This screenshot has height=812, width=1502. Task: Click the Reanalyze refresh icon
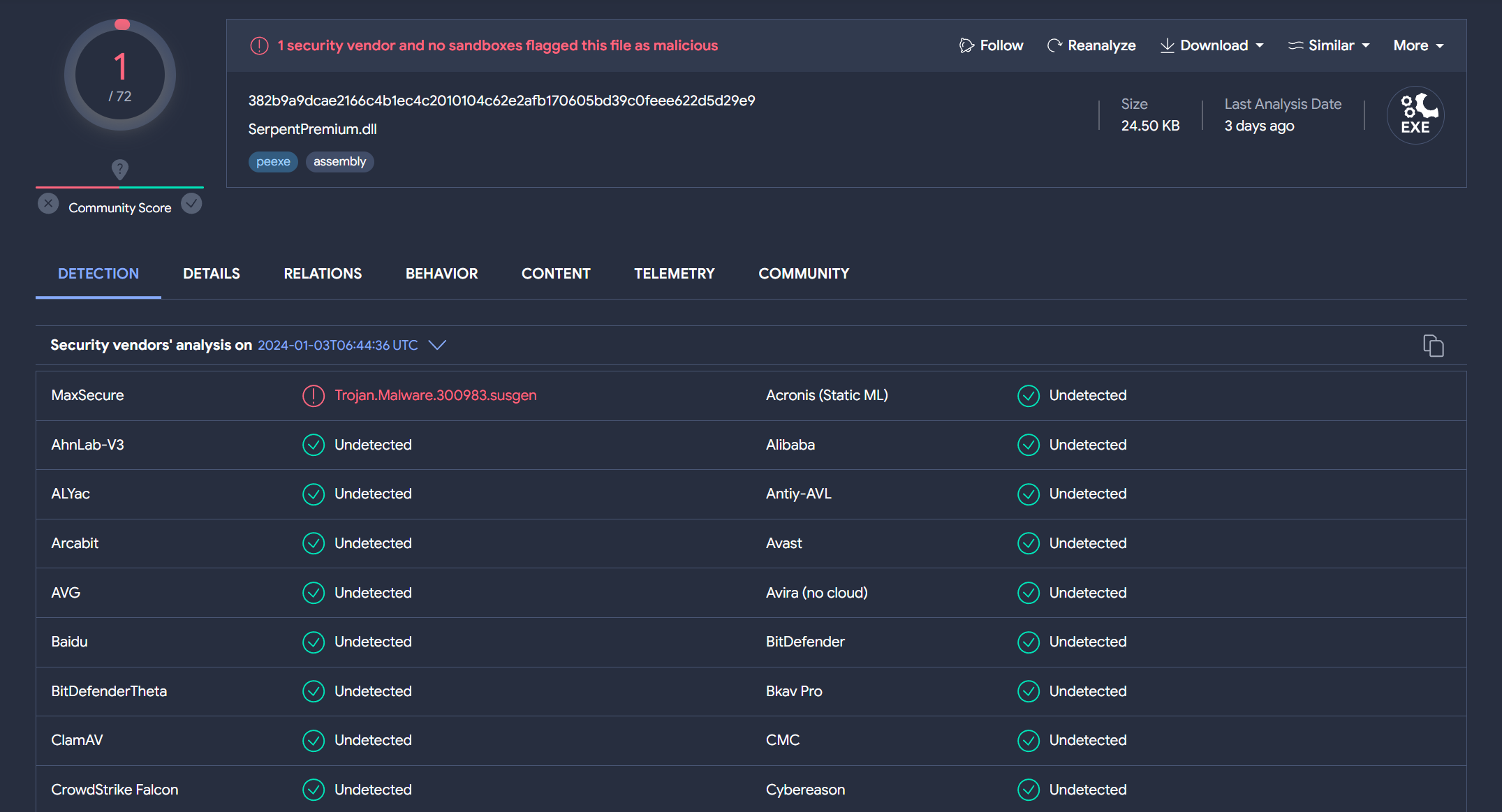(1054, 46)
